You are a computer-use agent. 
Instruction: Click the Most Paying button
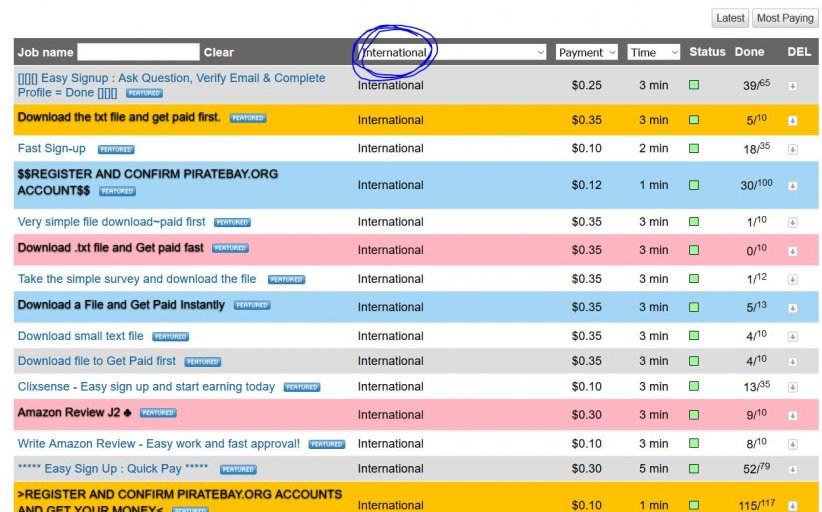[x=784, y=18]
